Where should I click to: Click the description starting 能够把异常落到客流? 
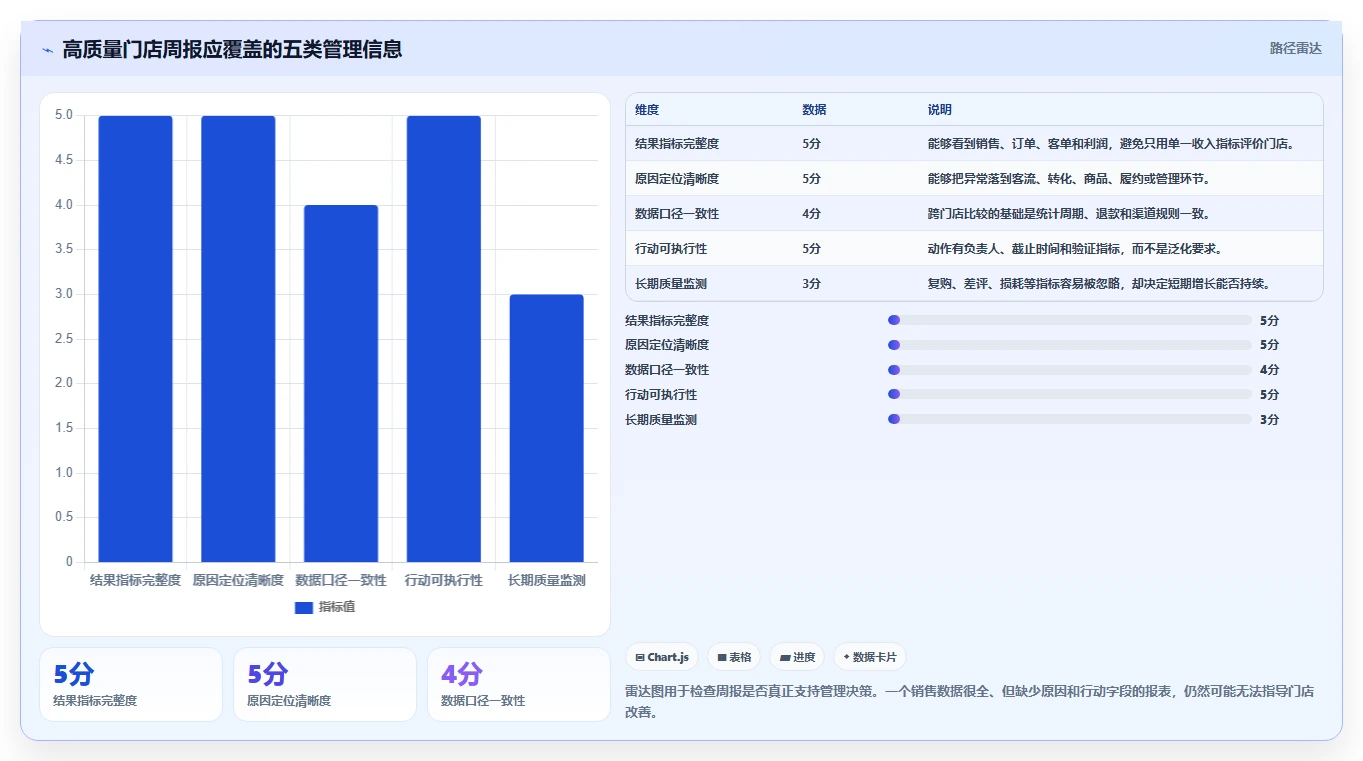(x=1070, y=179)
